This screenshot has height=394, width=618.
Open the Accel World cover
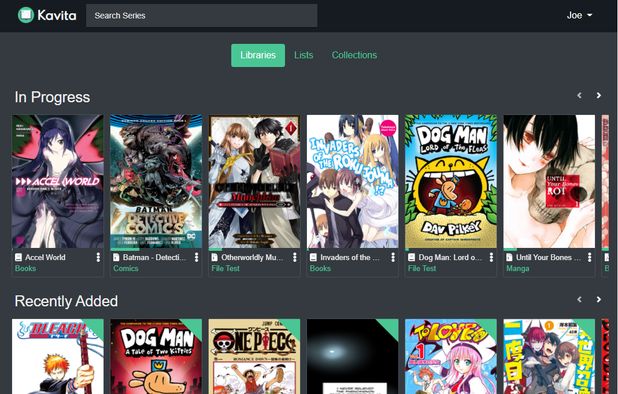pyautogui.click(x=58, y=182)
